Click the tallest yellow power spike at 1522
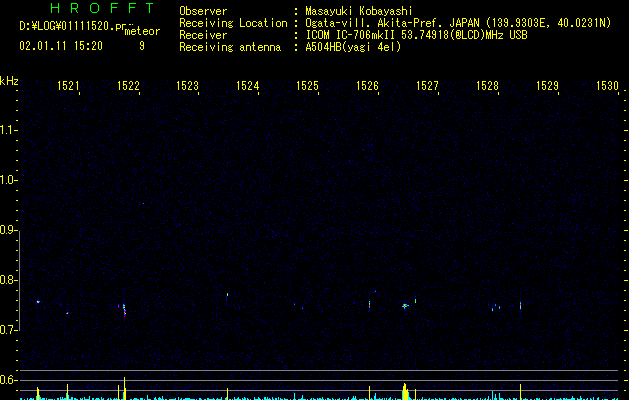 click(x=124, y=388)
